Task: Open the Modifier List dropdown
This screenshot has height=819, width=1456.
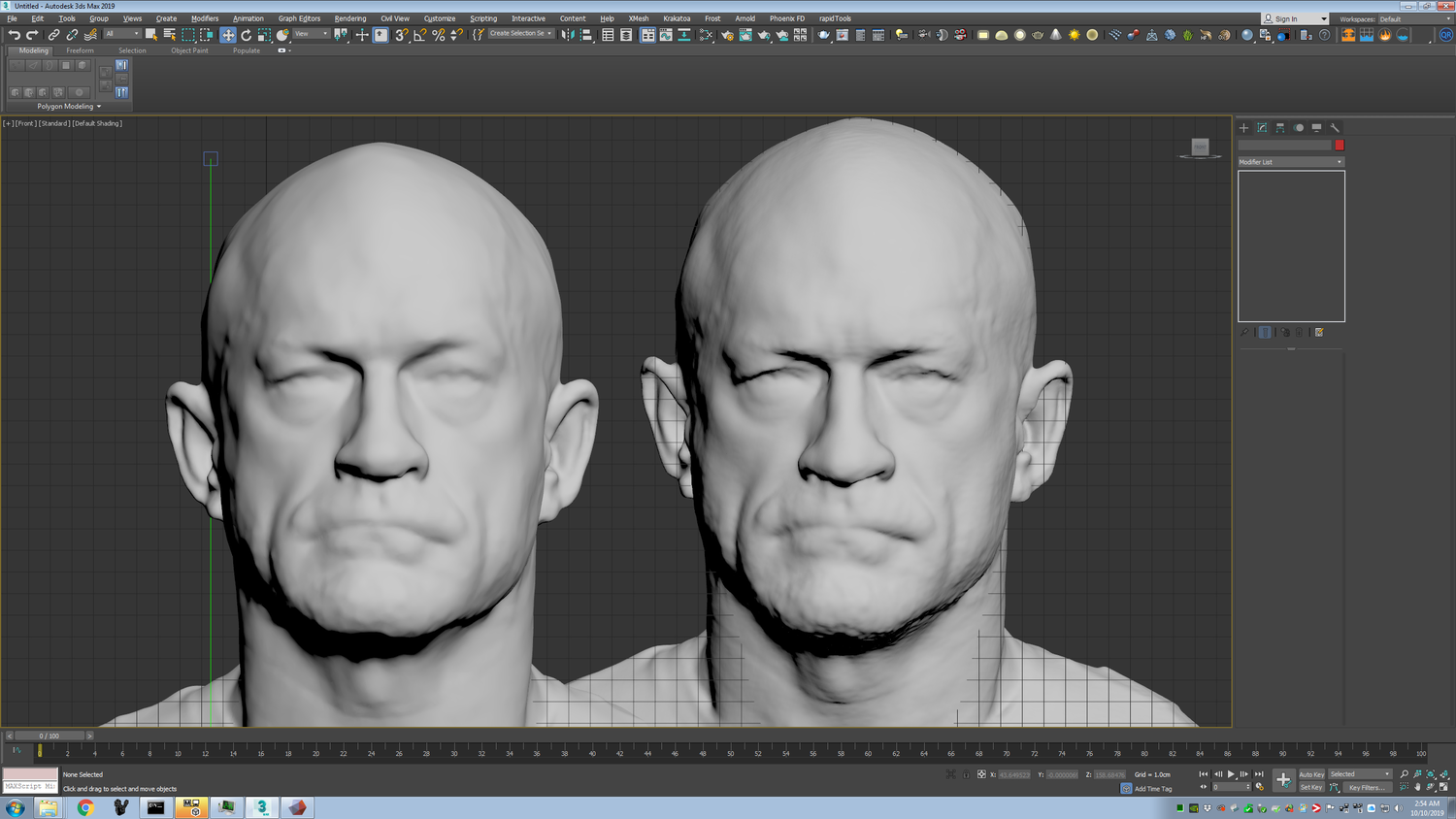Action: click(1291, 162)
